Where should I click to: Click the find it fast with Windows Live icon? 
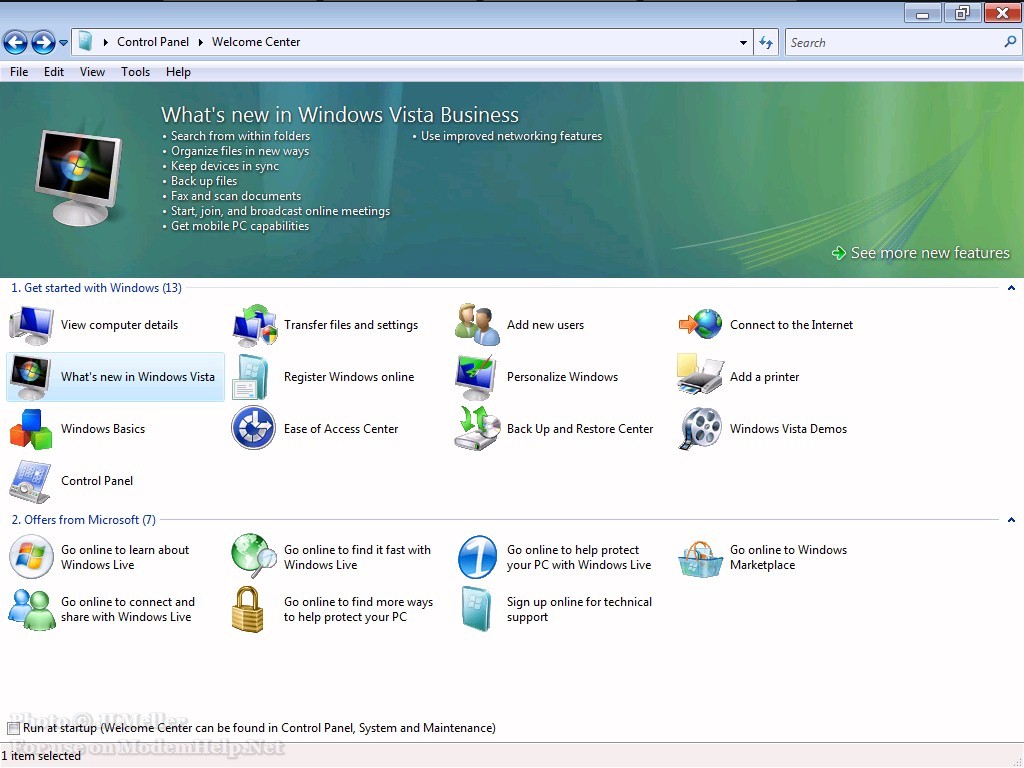[254, 556]
